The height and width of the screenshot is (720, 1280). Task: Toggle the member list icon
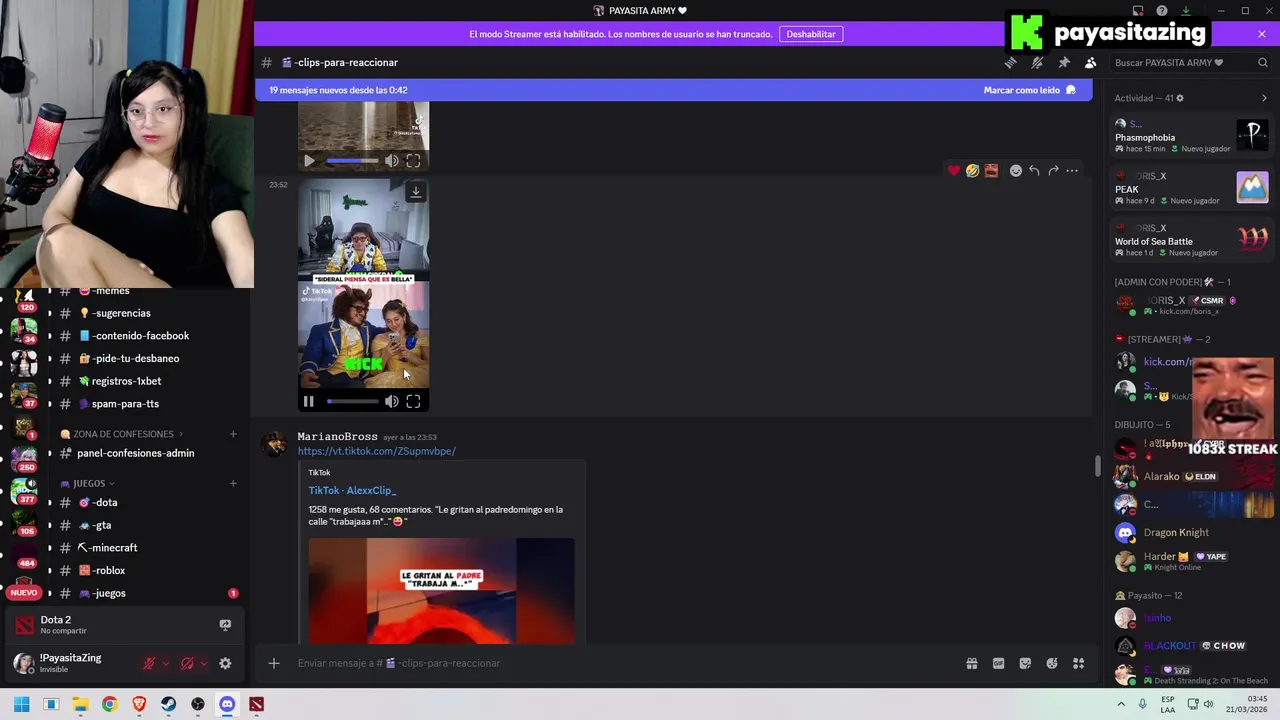1091,62
